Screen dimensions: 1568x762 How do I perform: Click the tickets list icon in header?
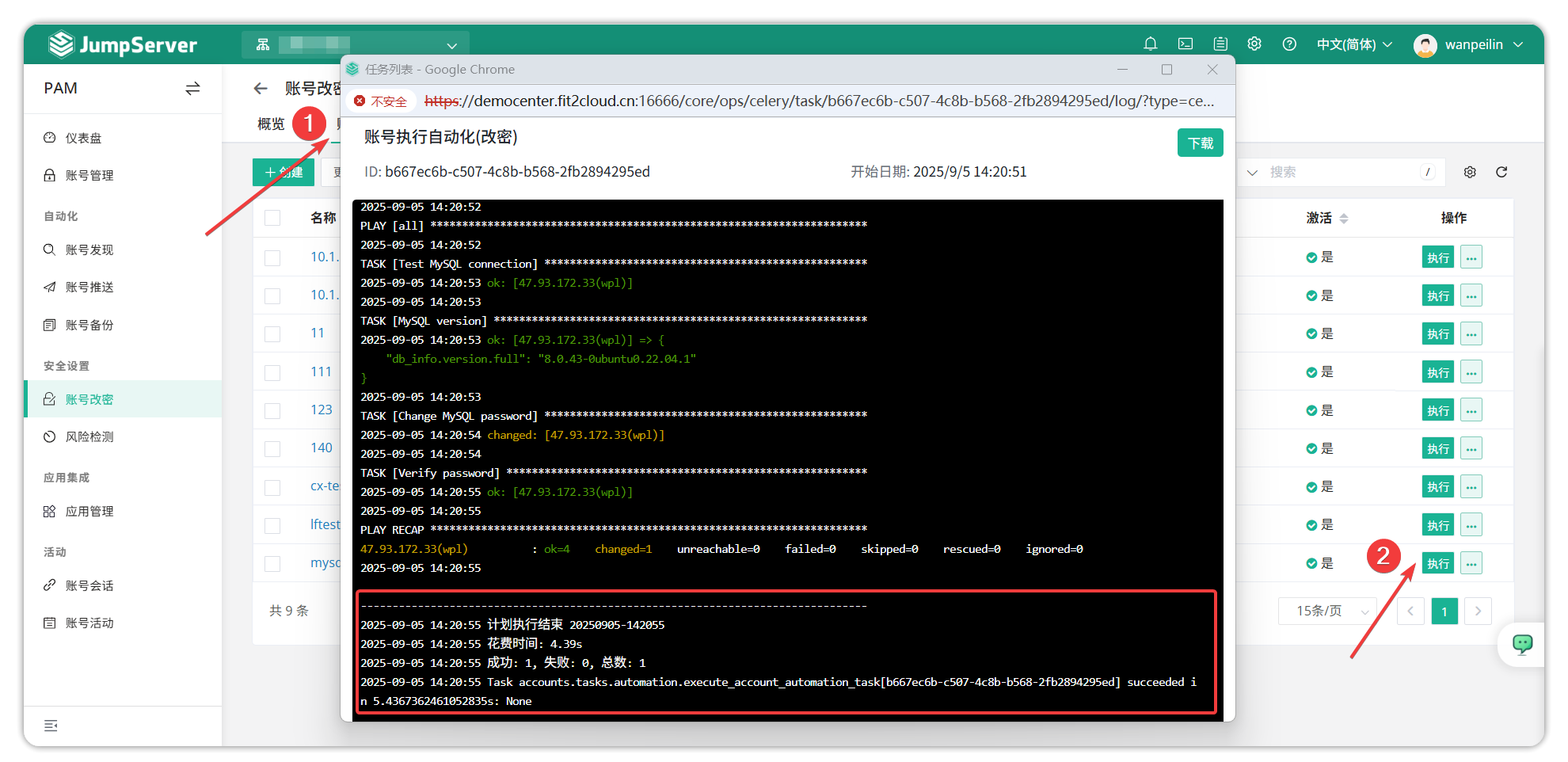1220,44
